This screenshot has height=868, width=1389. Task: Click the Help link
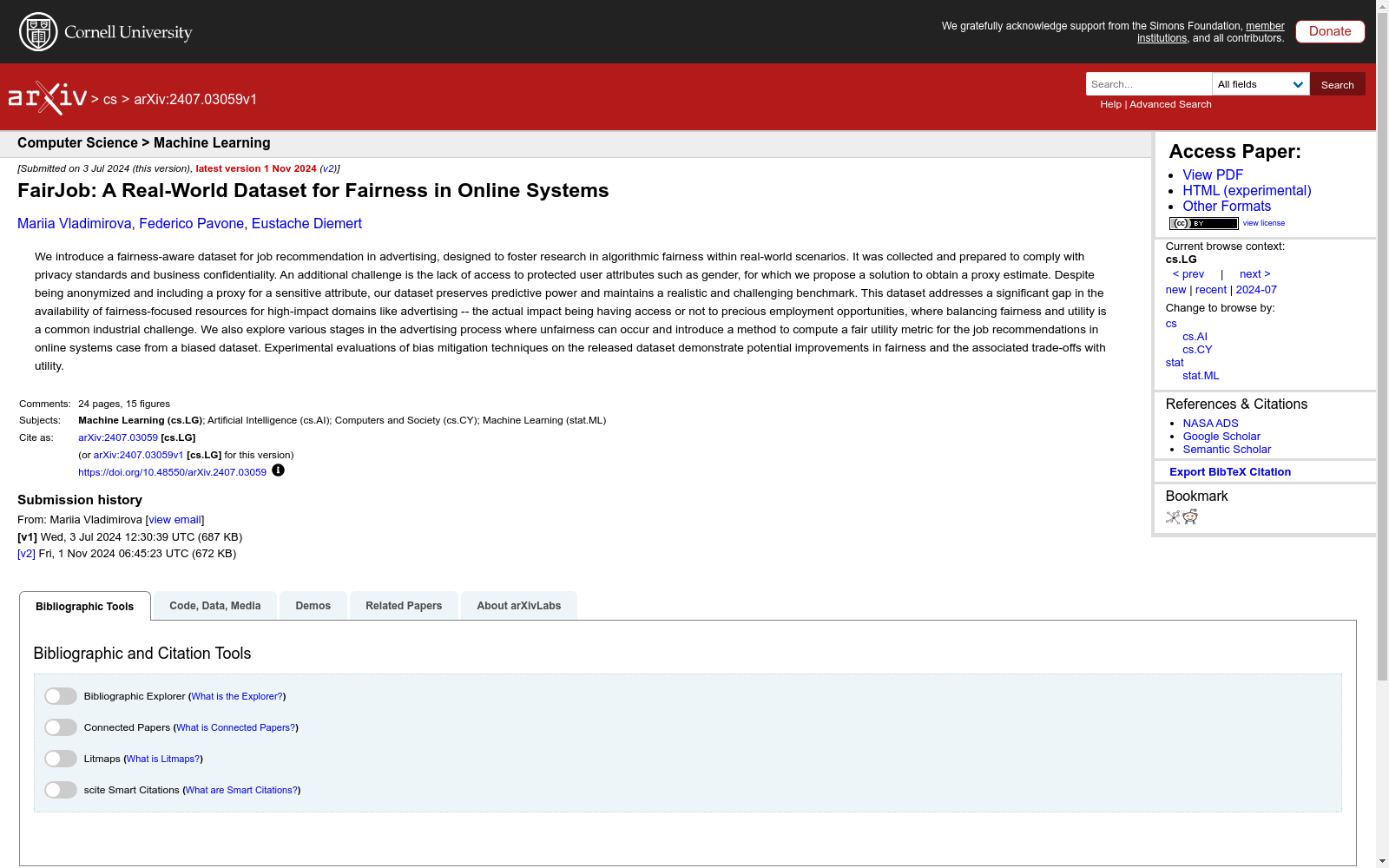tap(1110, 104)
